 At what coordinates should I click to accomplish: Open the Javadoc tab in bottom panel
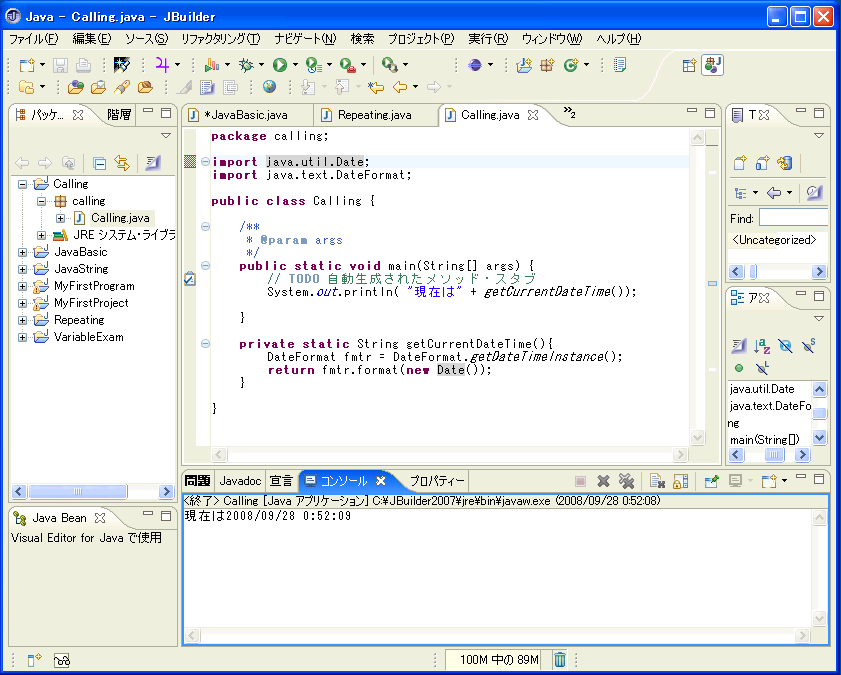[x=240, y=481]
